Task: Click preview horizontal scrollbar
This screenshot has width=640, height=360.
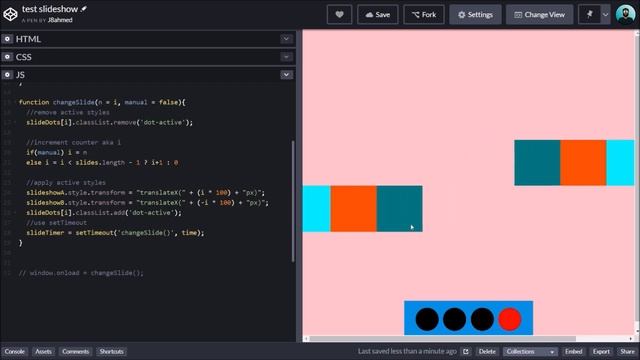Action: tap(443, 338)
